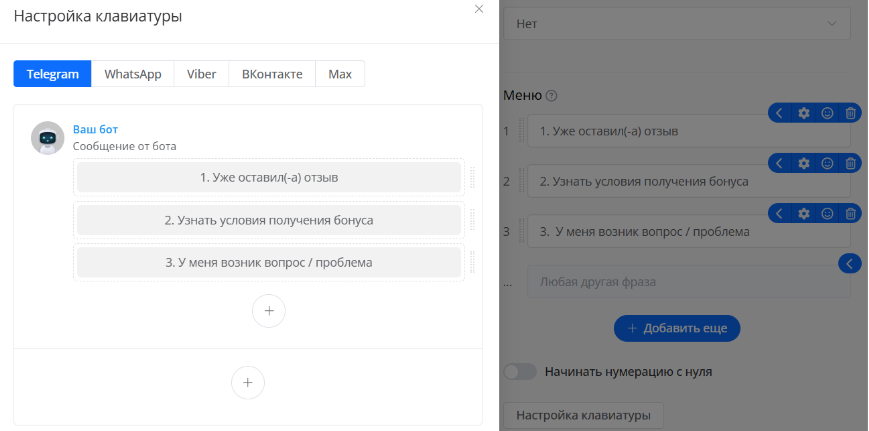The width and height of the screenshot is (869, 431).
Task: Open the emoji picker for menu item 3
Action: [x=827, y=213]
